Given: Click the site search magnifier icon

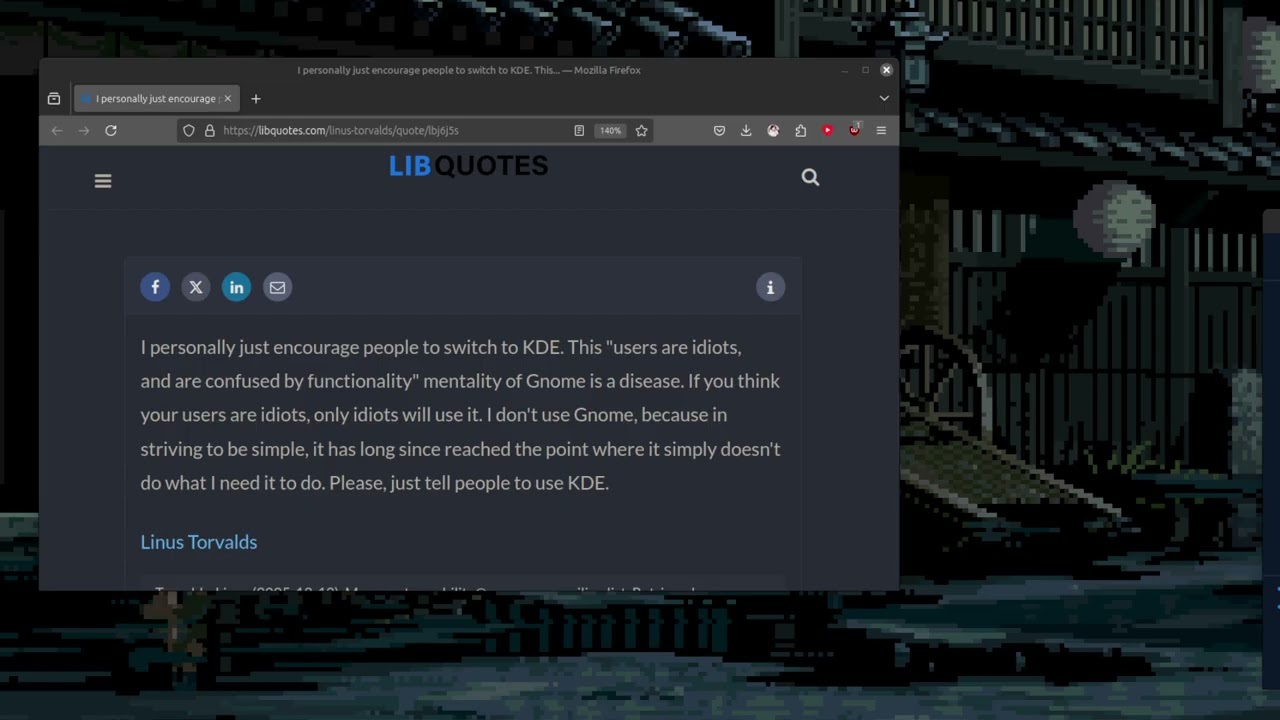Looking at the screenshot, I should coord(810,177).
